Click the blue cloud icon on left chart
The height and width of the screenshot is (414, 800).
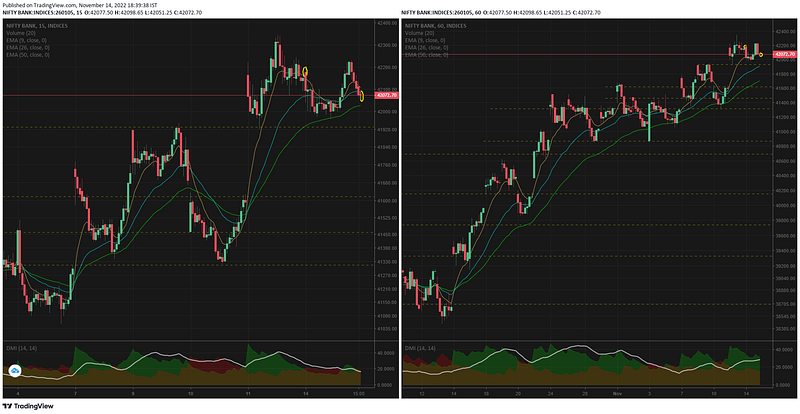coord(15,371)
